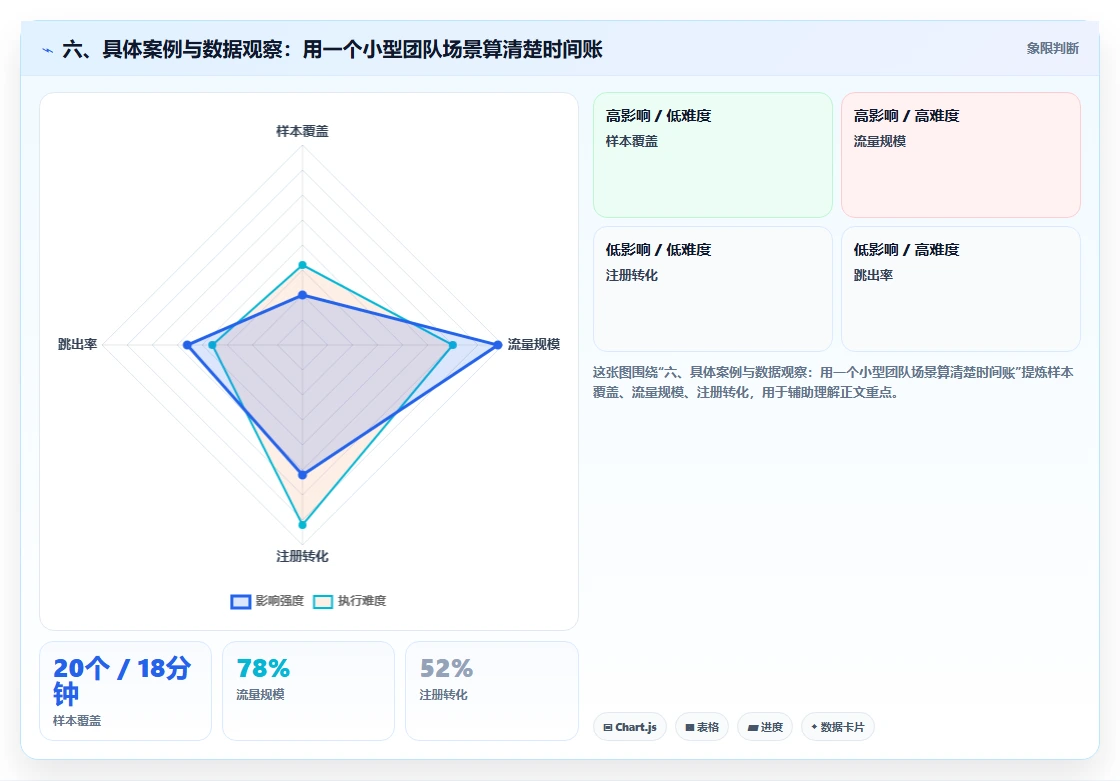Click the blue data point at 跳出率 axis
This screenshot has width=1120, height=781.
187,345
